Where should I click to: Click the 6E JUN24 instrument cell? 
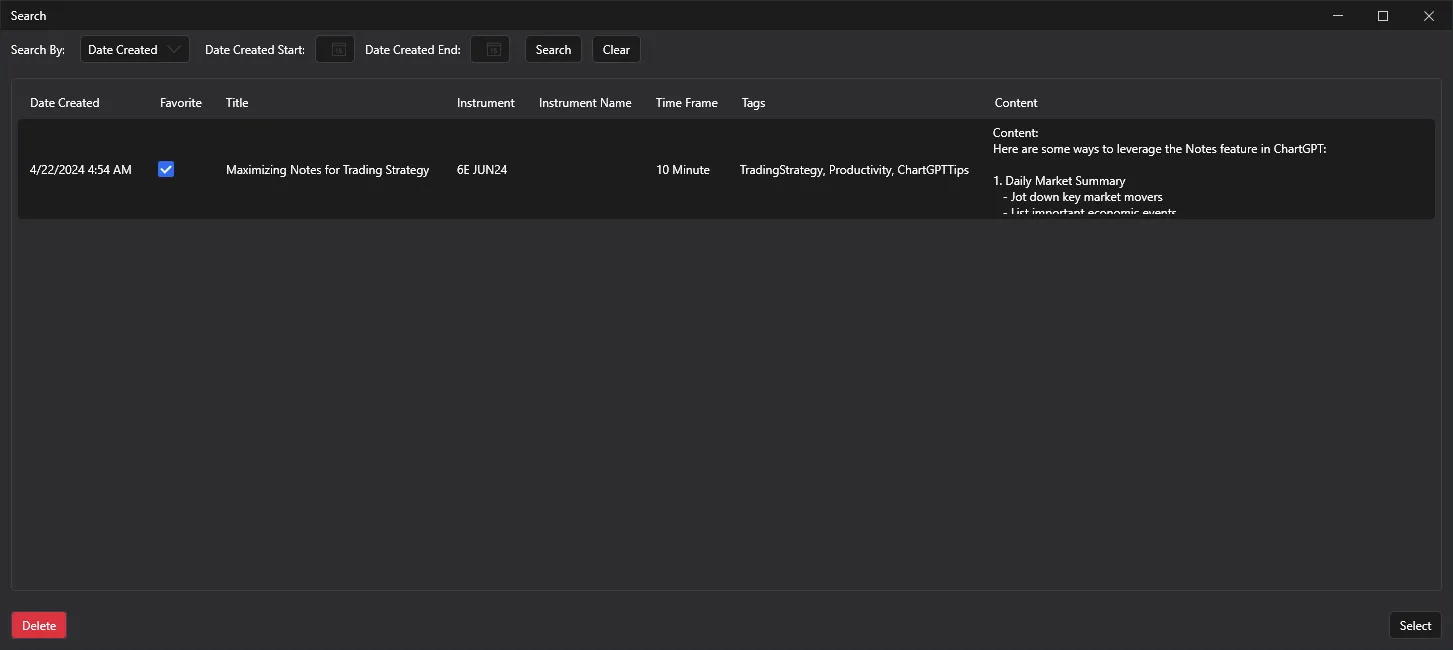[x=481, y=169]
